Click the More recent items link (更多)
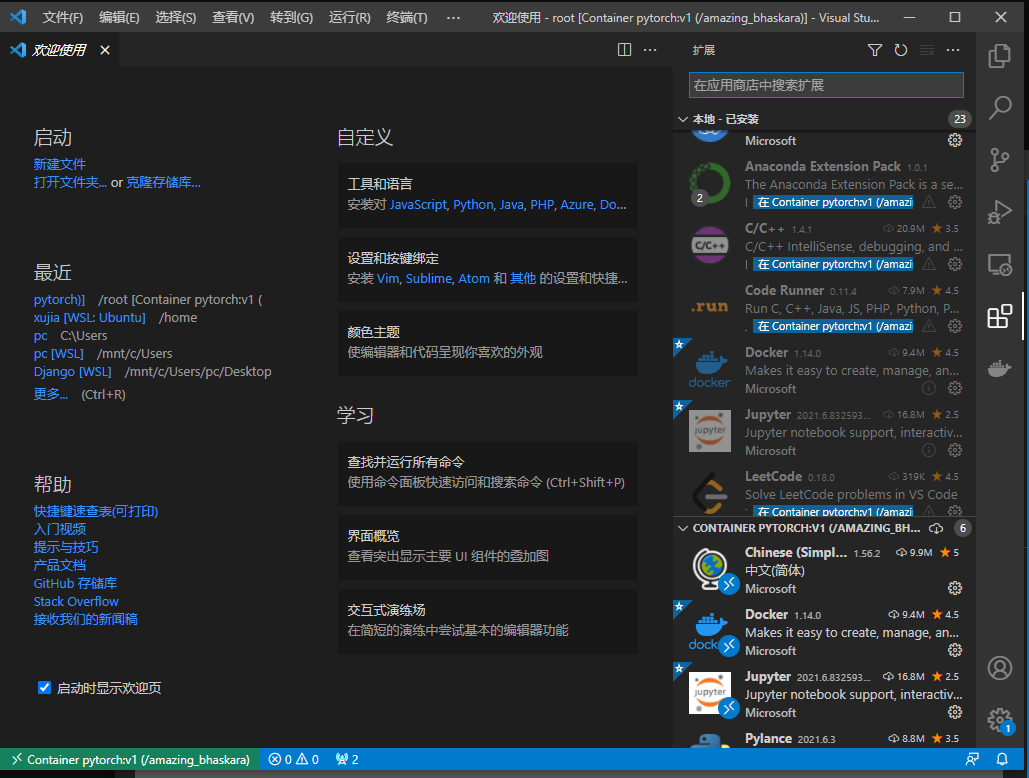The image size is (1029, 778). (51, 394)
